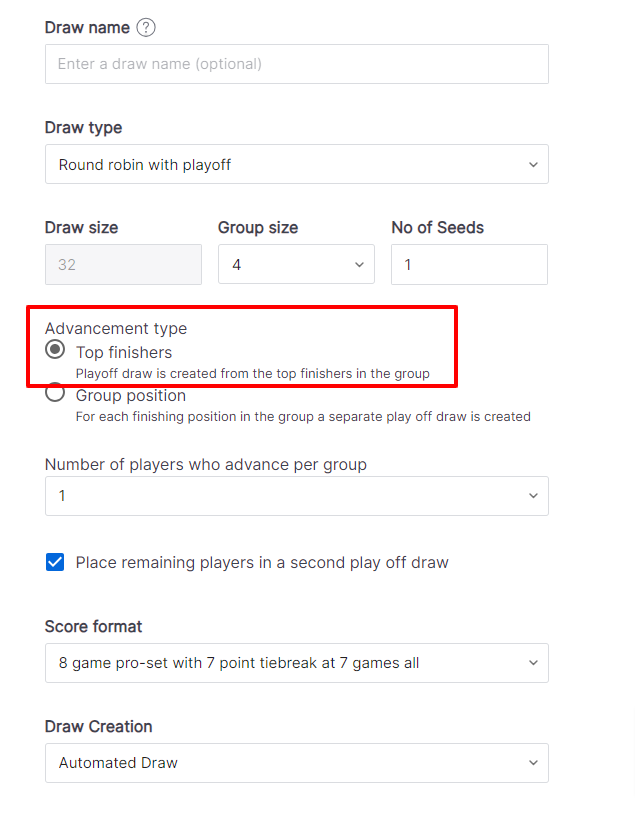This screenshot has width=635, height=815.
Task: Click the Draw Creation dropdown chevron
Action: pos(533,763)
